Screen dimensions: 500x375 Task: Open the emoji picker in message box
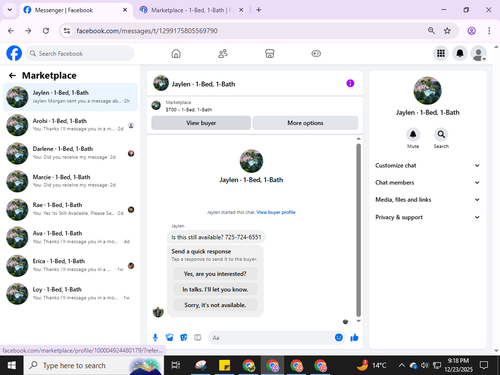[339, 337]
